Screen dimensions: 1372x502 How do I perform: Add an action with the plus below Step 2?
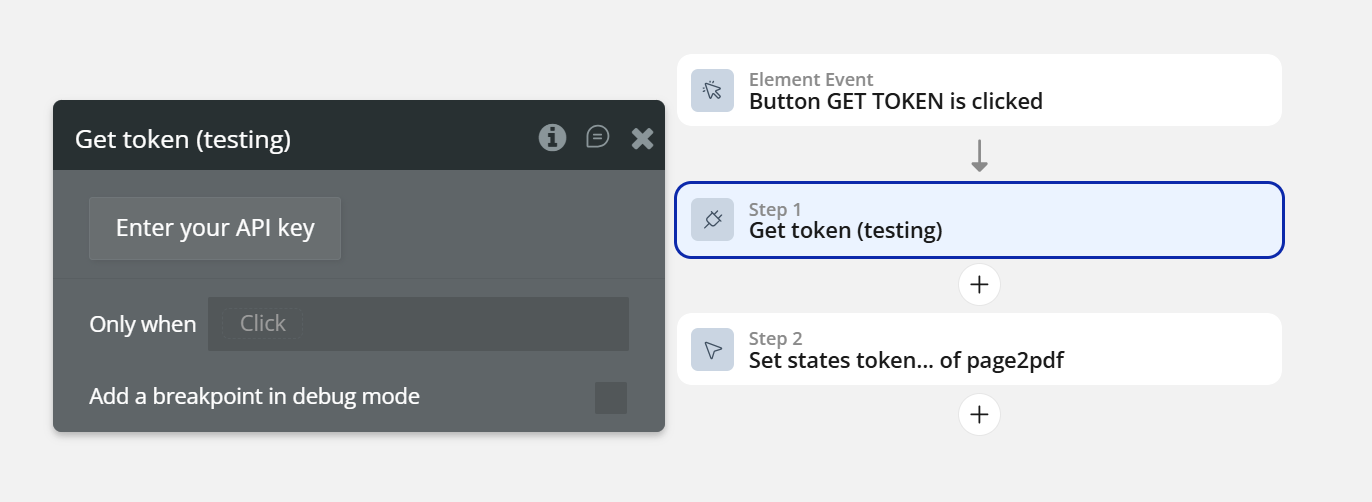point(979,414)
